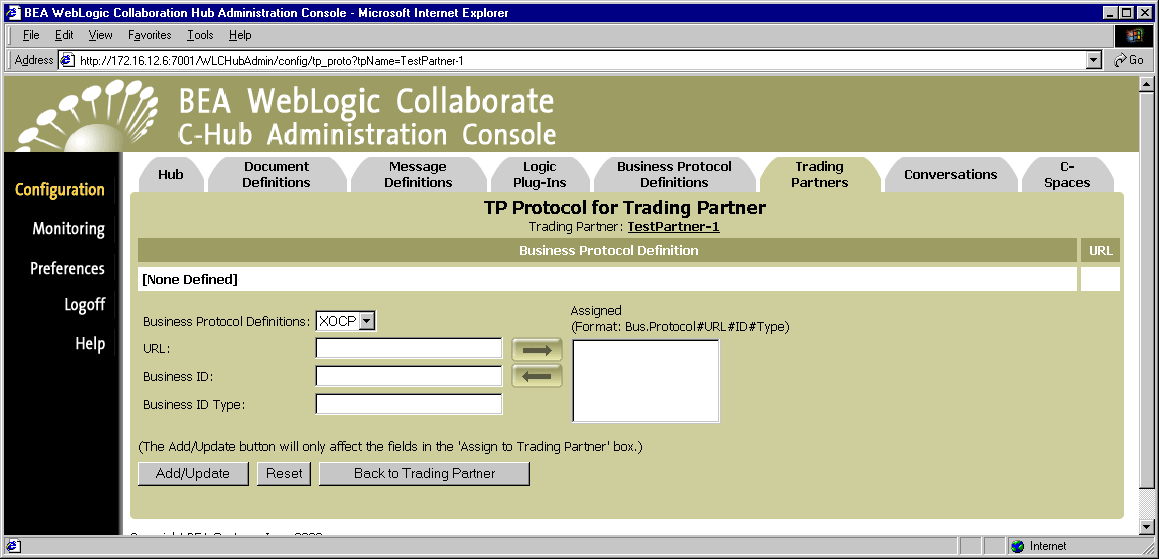Click the Internet zone globe icon

[x=1018, y=546]
